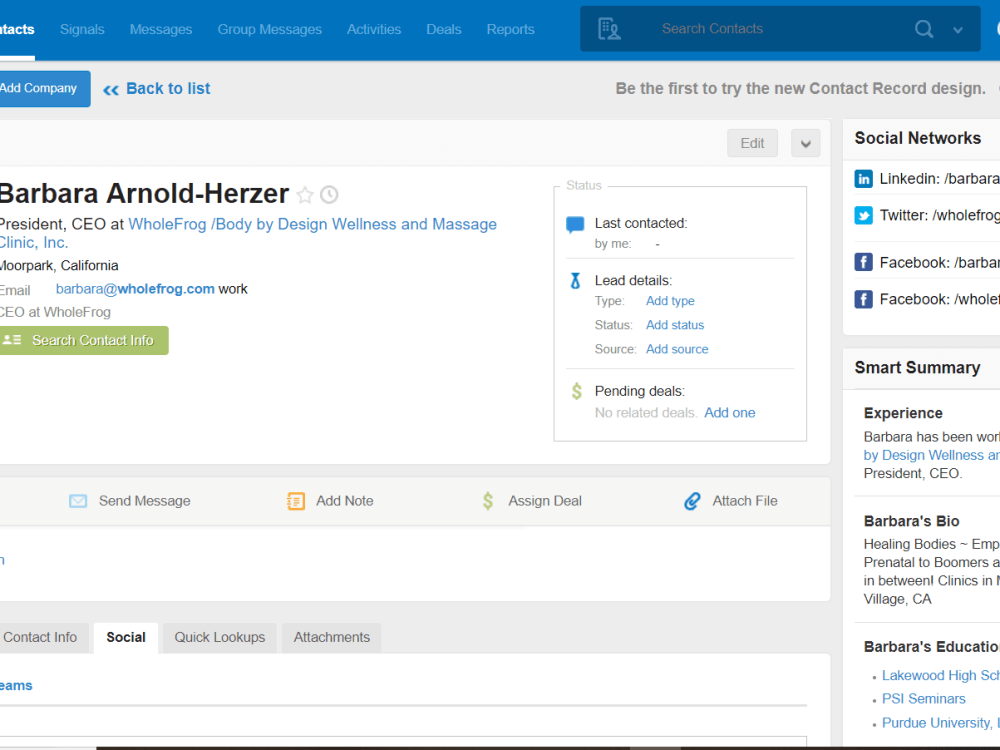
Task: Click the Last contacted chat bubble icon
Action: click(575, 224)
